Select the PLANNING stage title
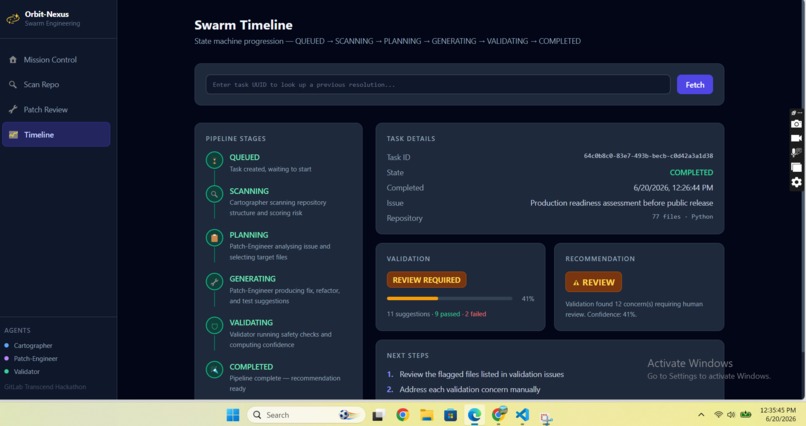Viewport: 806px width, 426px height. point(249,235)
